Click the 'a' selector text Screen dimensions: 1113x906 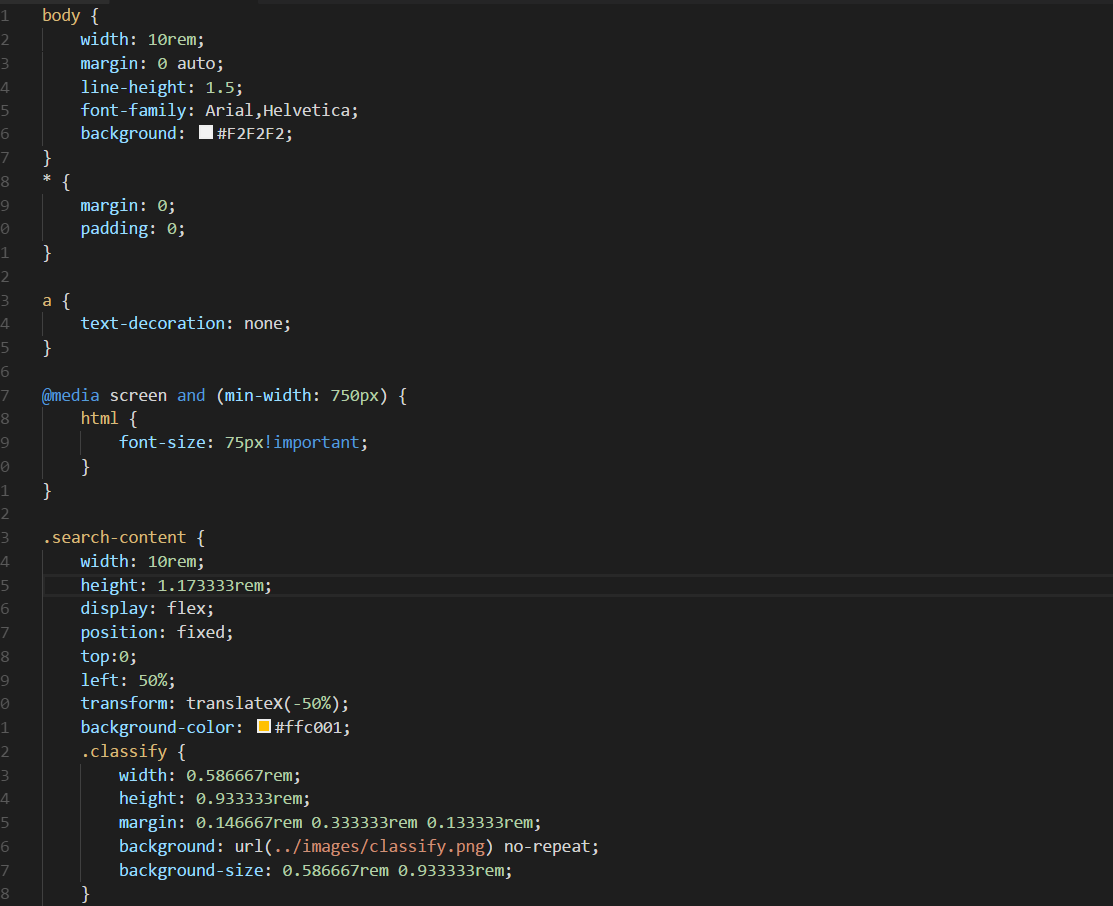pos(47,301)
